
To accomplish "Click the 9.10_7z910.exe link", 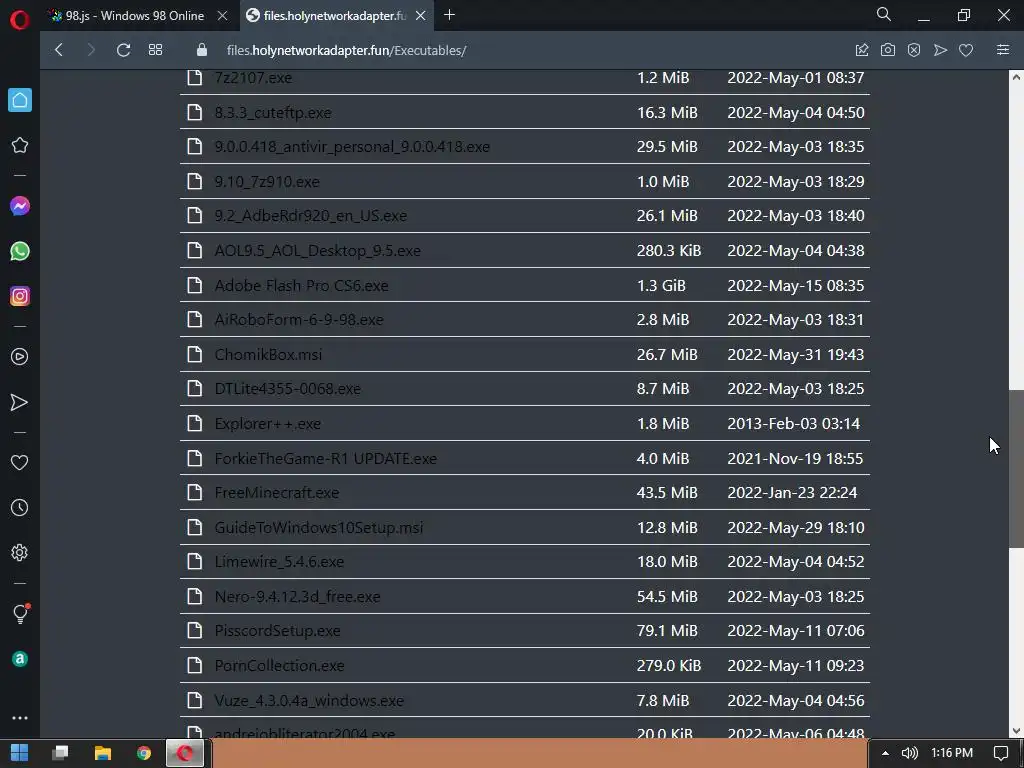I will [x=267, y=182].
